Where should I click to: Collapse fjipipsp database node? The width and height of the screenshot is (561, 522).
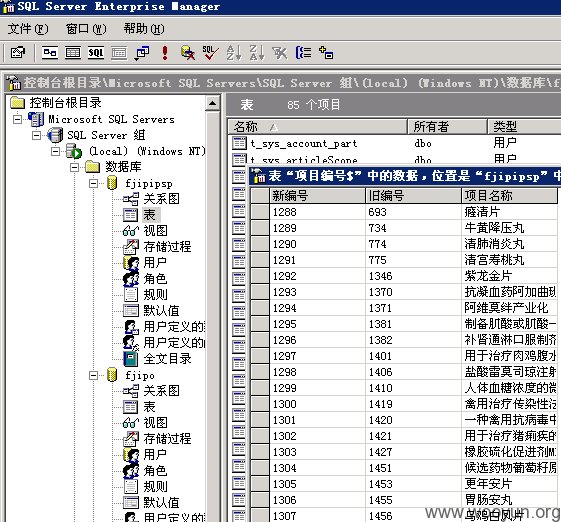(x=93, y=183)
